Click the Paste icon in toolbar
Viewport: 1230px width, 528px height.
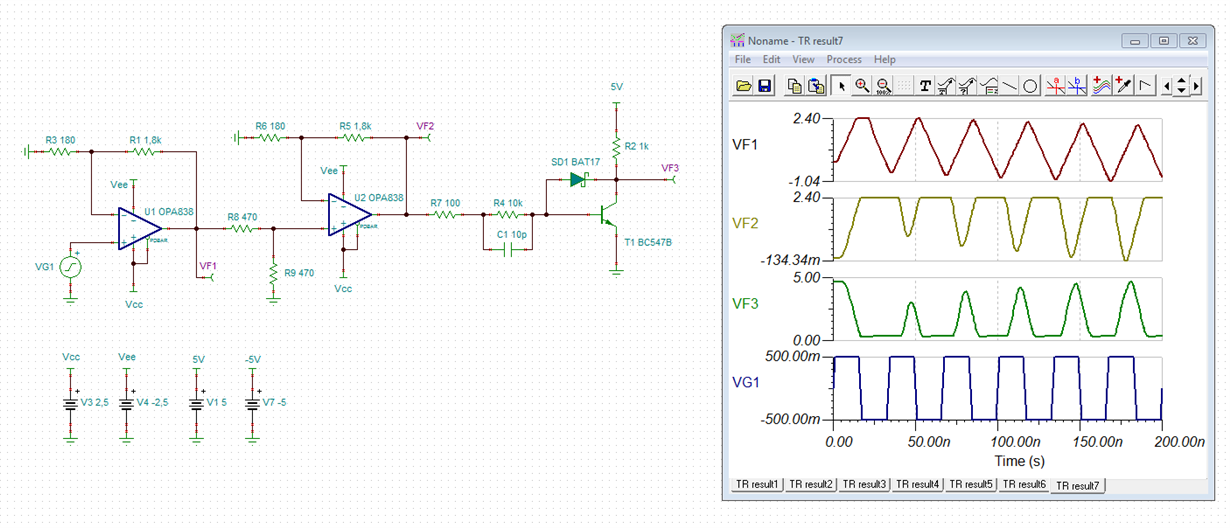[x=816, y=86]
